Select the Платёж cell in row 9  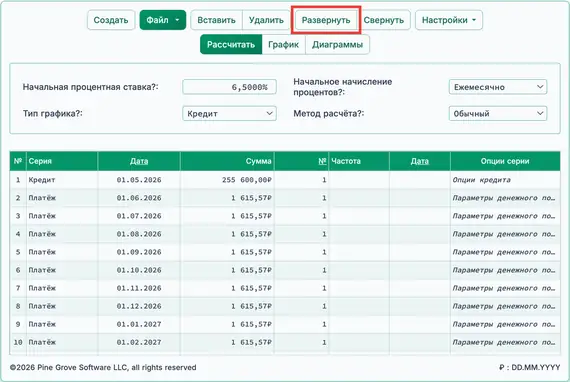point(62,324)
